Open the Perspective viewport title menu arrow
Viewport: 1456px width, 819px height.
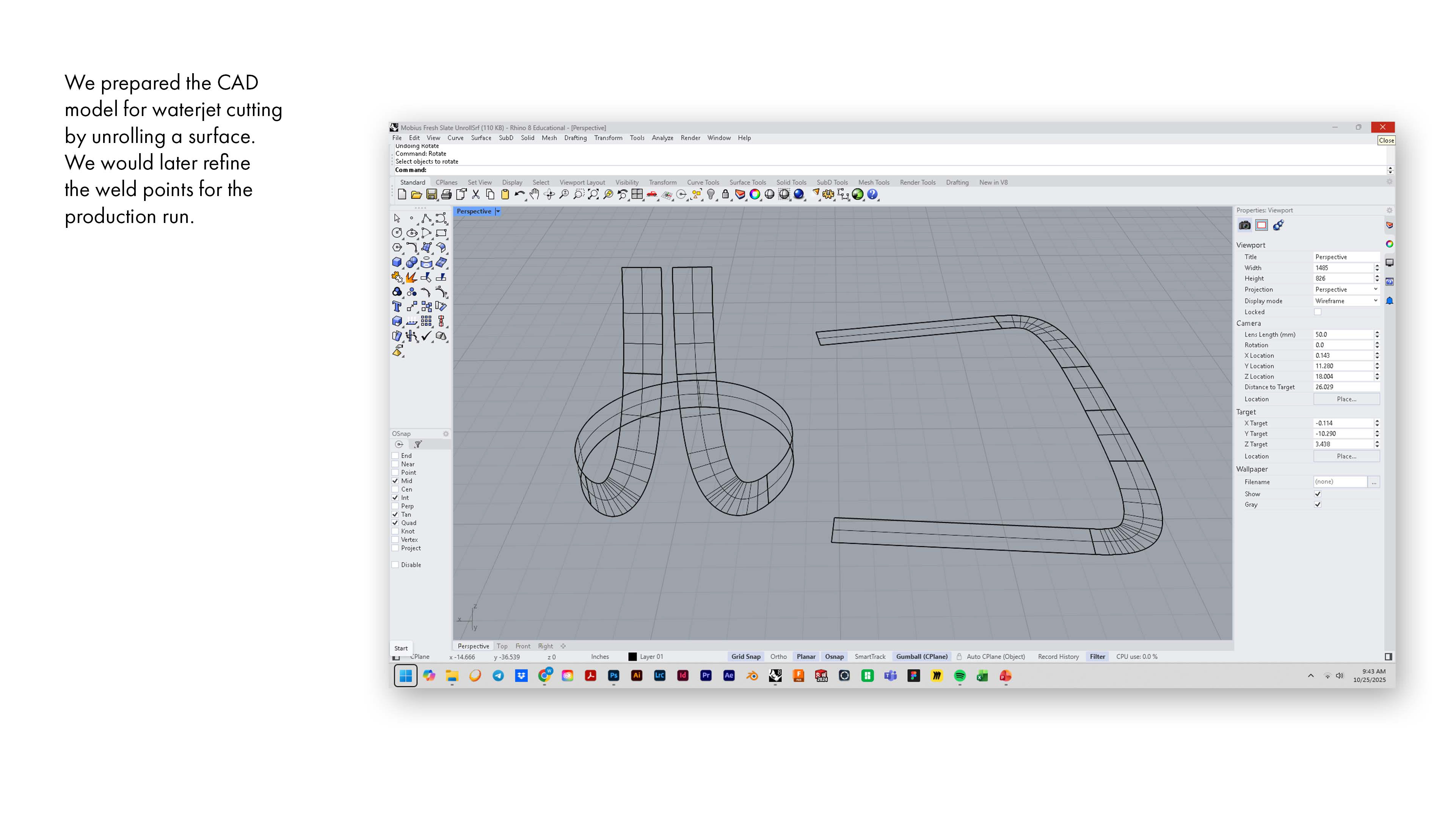[x=498, y=212]
